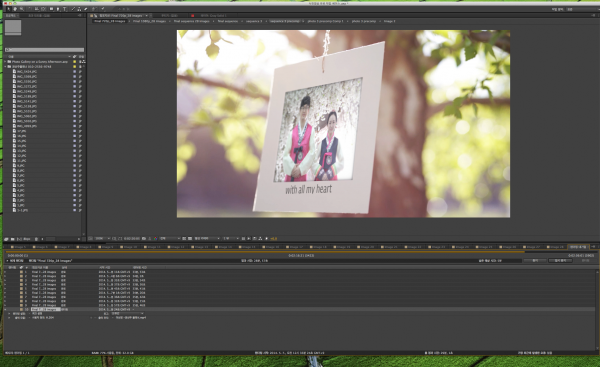
Task: Click label color swatch of render item 3
Action: tap(21, 280)
